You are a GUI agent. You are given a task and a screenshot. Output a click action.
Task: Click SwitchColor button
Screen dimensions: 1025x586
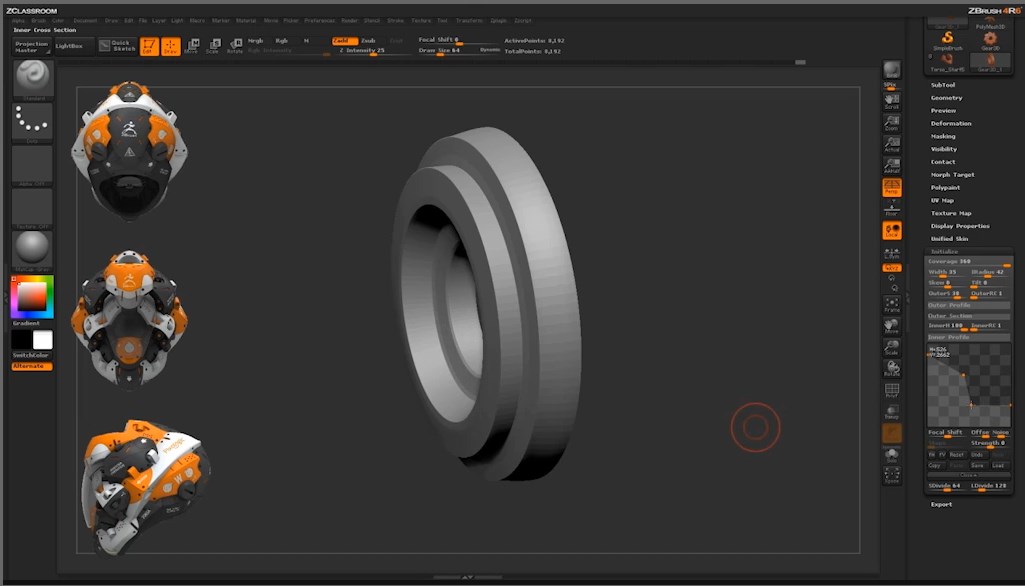pos(32,355)
